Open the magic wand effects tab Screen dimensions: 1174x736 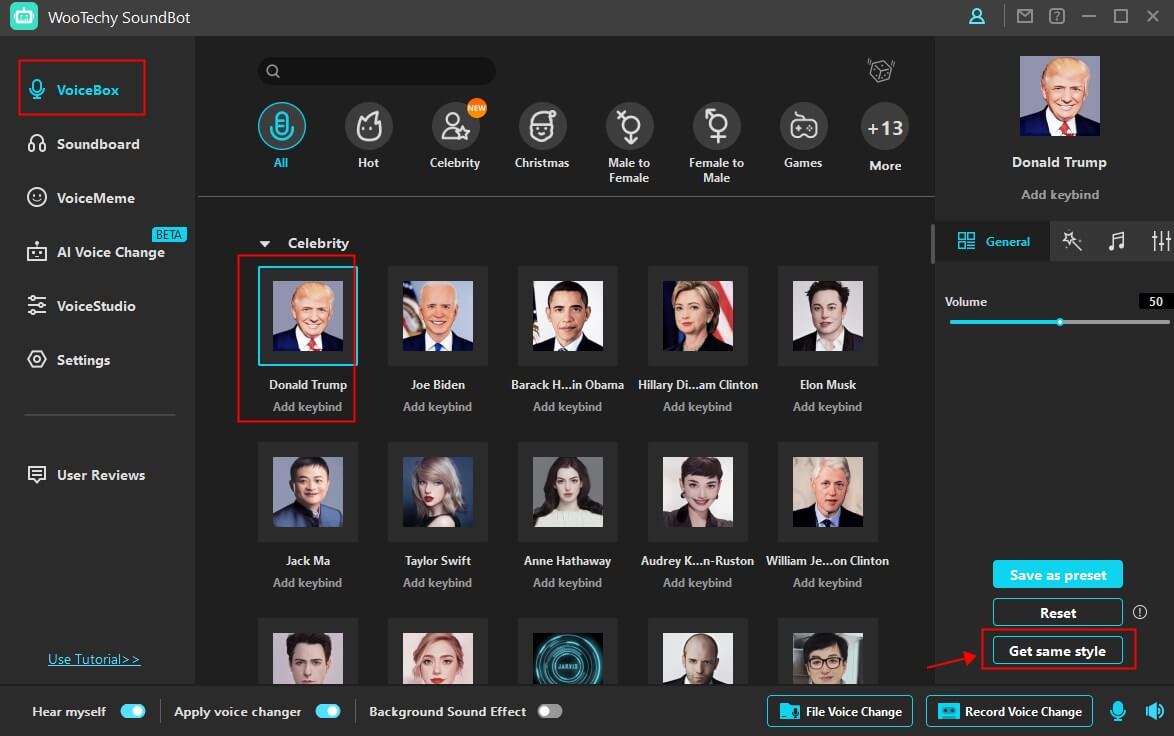(1072, 241)
